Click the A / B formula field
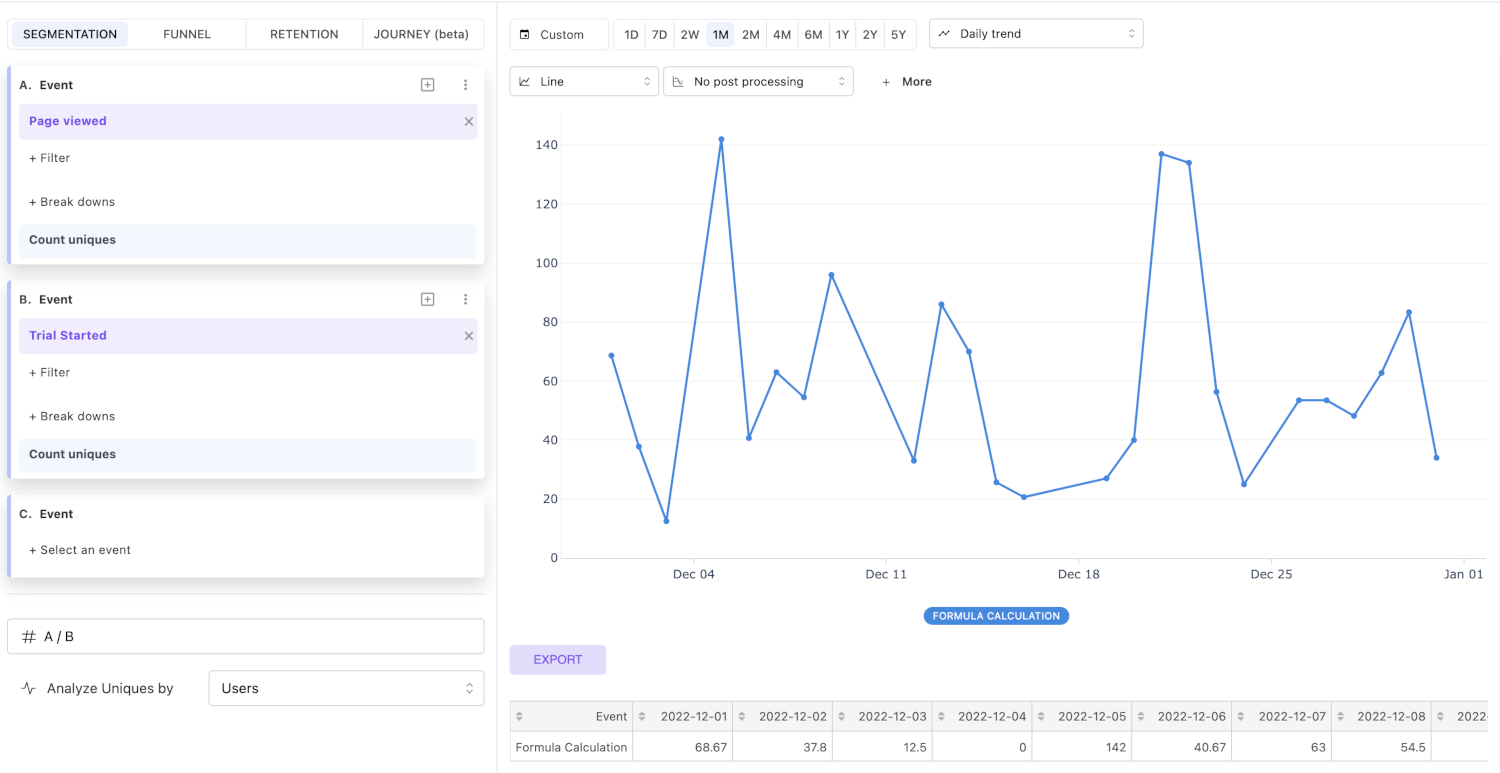 pyautogui.click(x=245, y=637)
